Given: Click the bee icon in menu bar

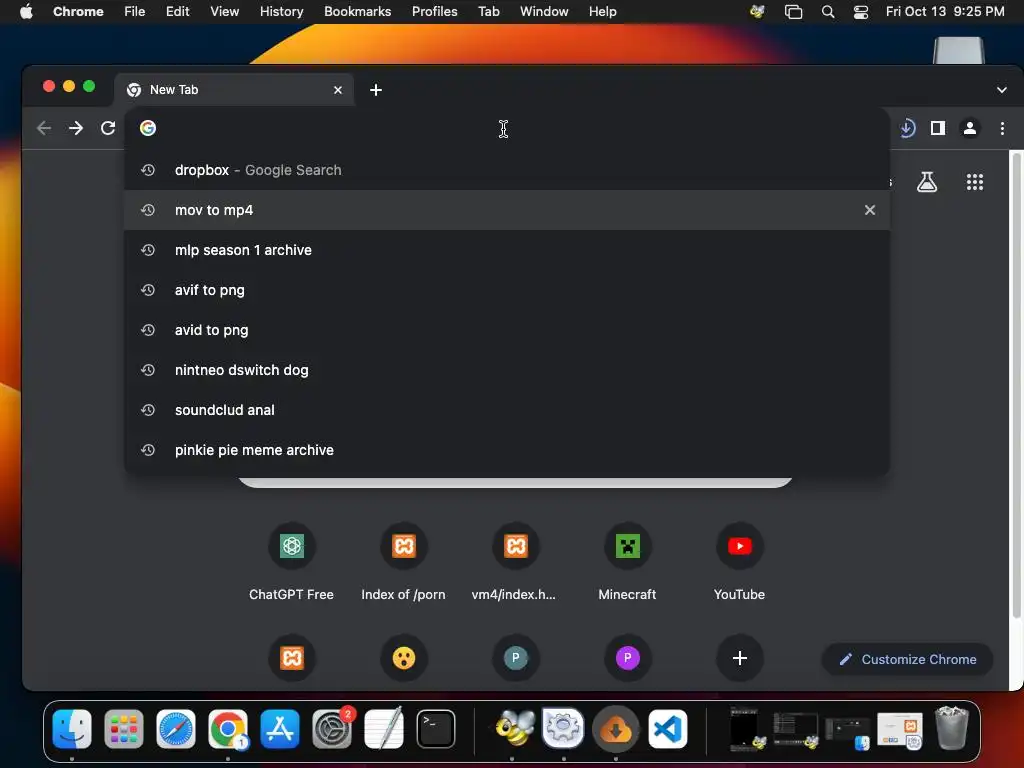Looking at the screenshot, I should [x=758, y=12].
